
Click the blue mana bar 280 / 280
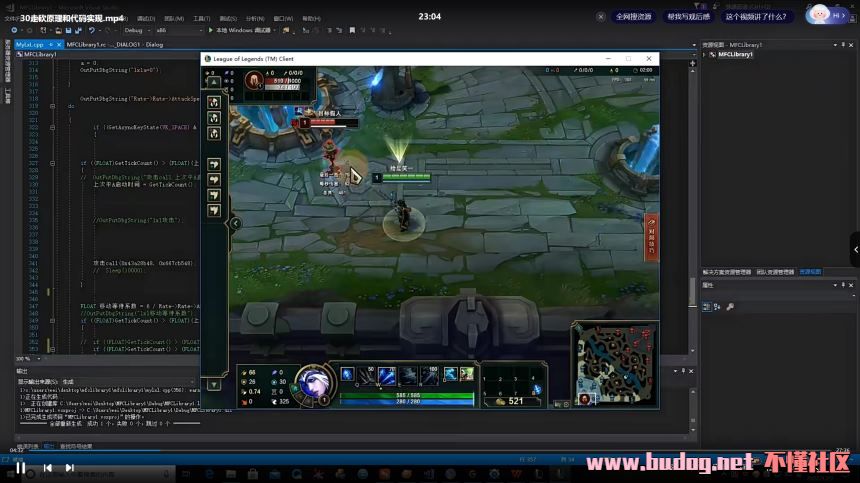[406, 401]
